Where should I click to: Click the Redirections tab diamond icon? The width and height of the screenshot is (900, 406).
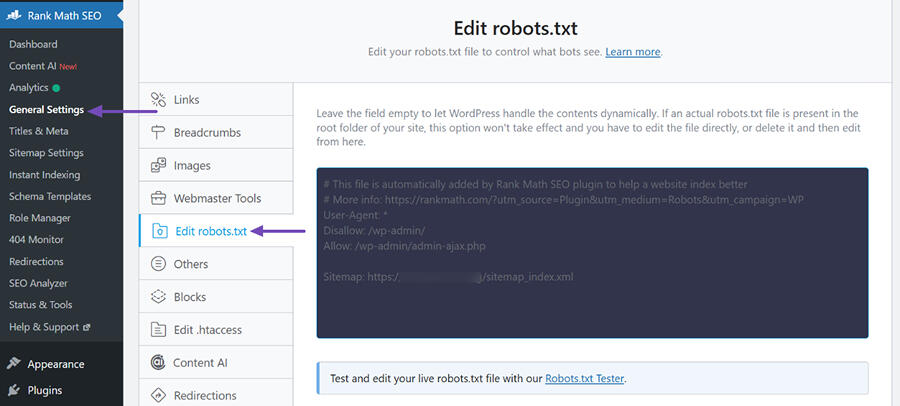tap(158, 396)
